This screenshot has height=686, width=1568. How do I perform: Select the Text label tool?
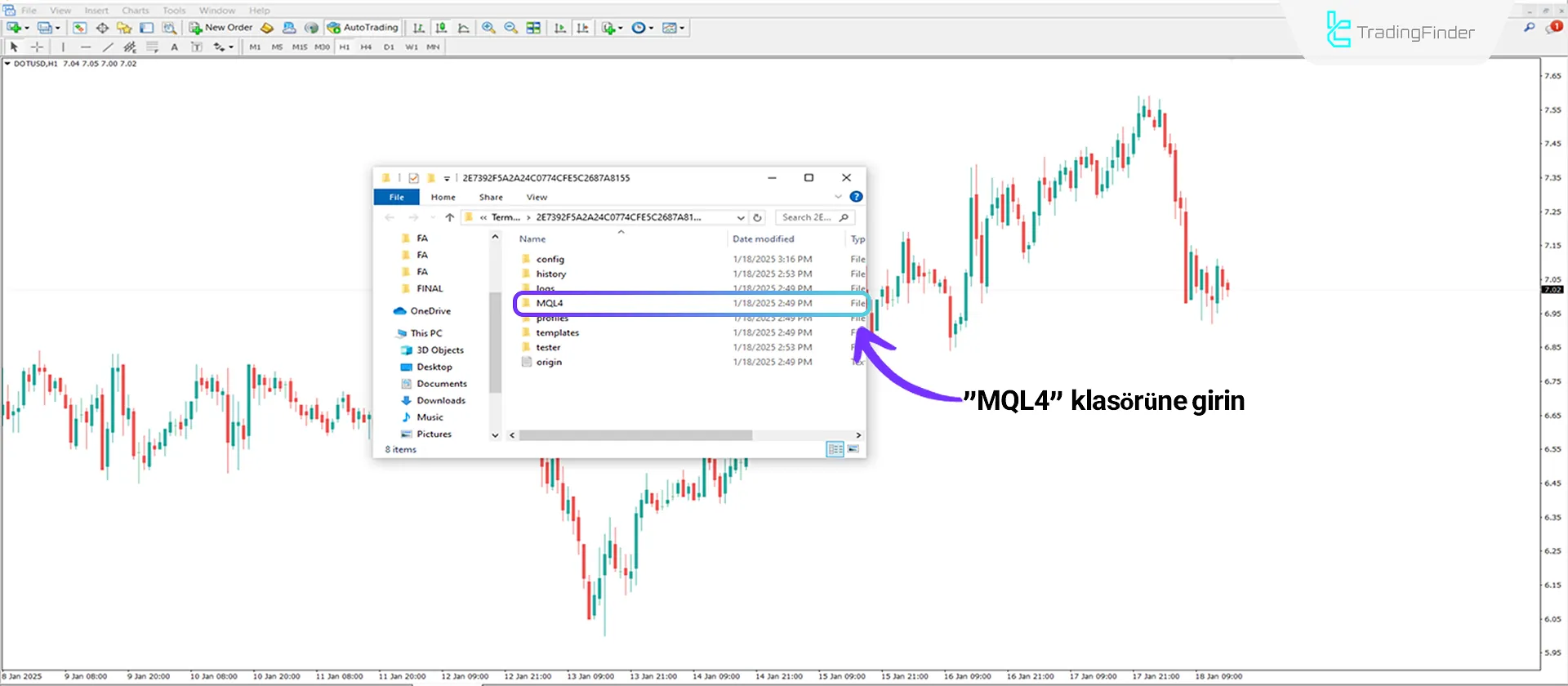[174, 47]
